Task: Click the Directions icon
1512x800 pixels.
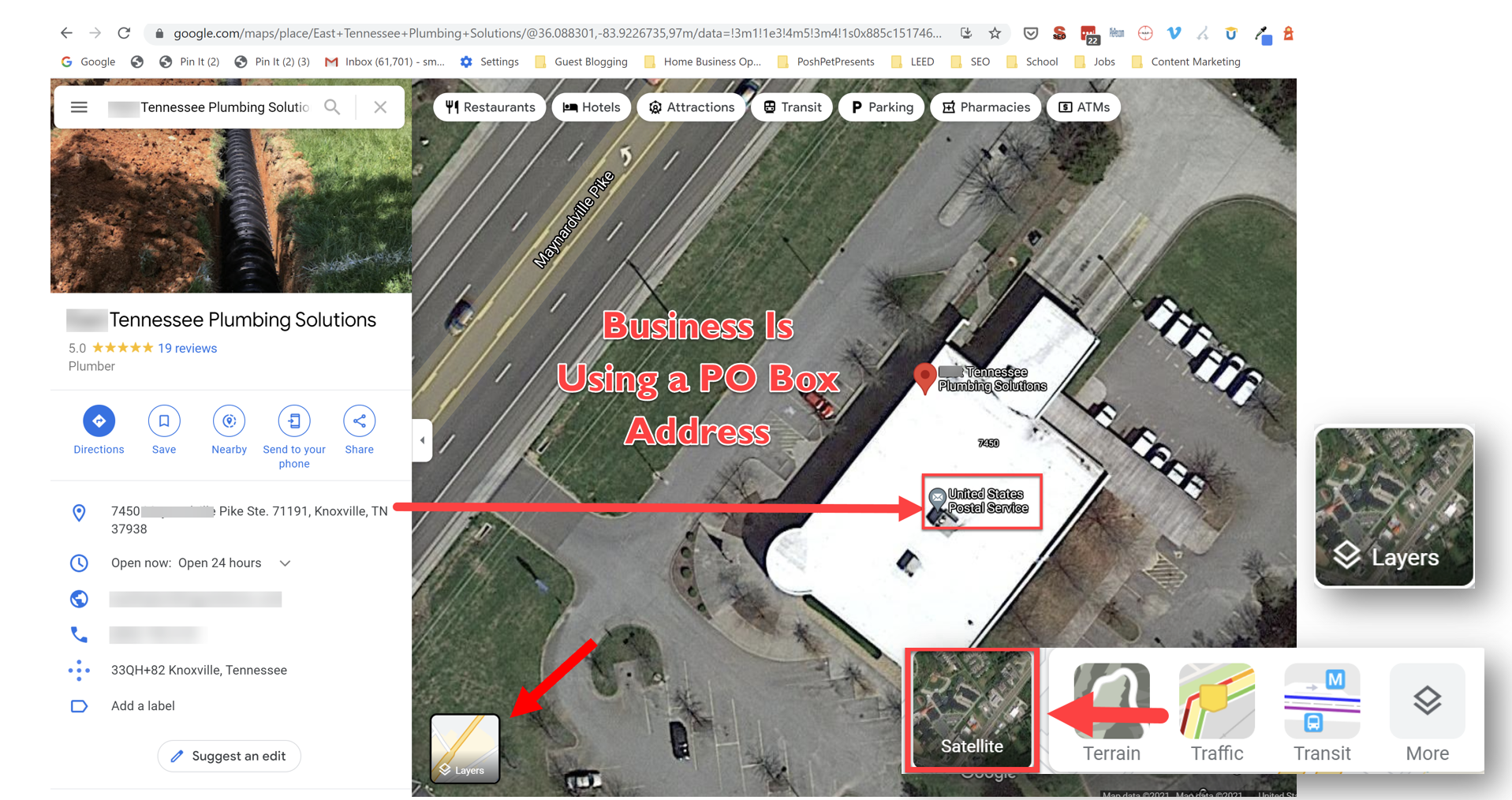Action: tap(99, 421)
